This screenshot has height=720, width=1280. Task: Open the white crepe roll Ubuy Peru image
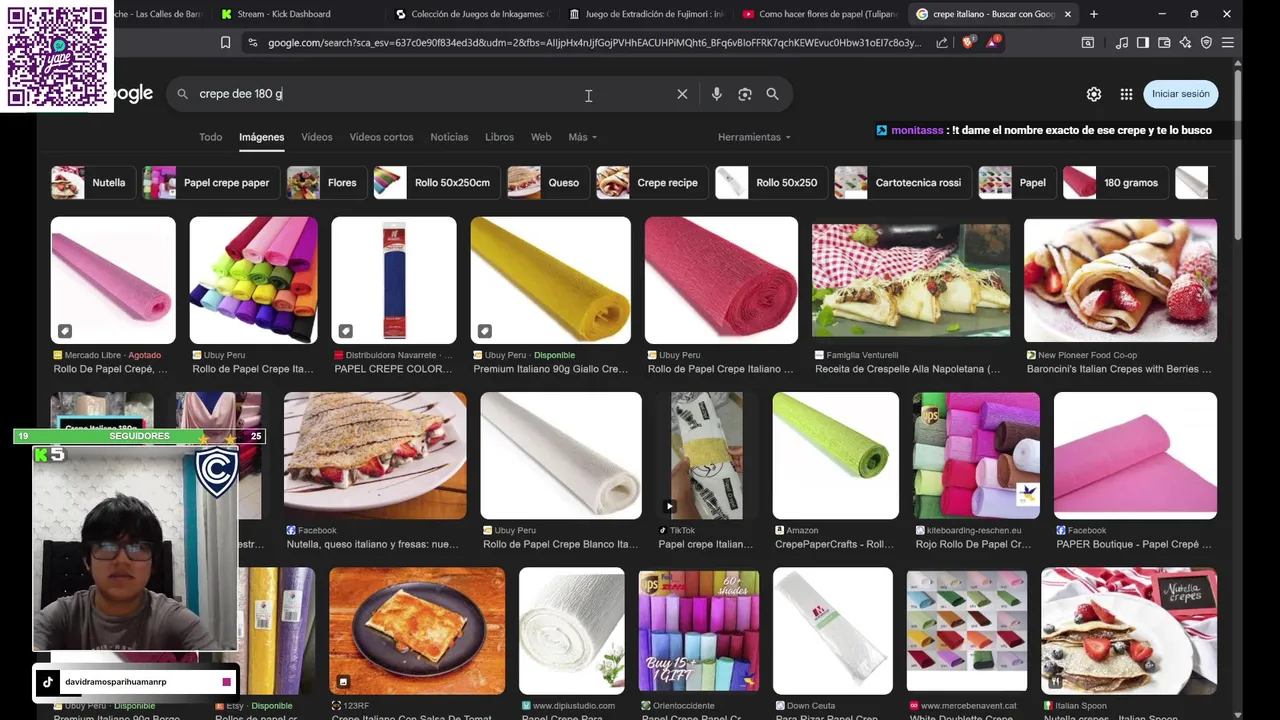pos(561,456)
